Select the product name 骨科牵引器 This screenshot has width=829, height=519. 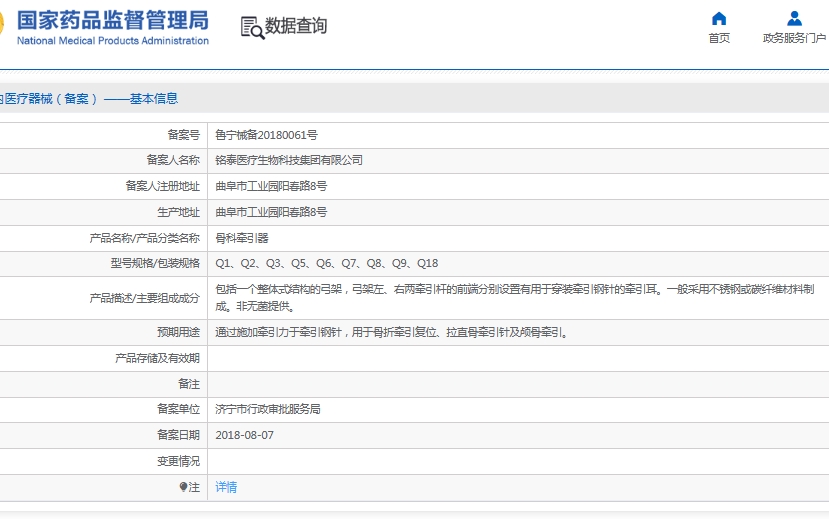(242, 238)
